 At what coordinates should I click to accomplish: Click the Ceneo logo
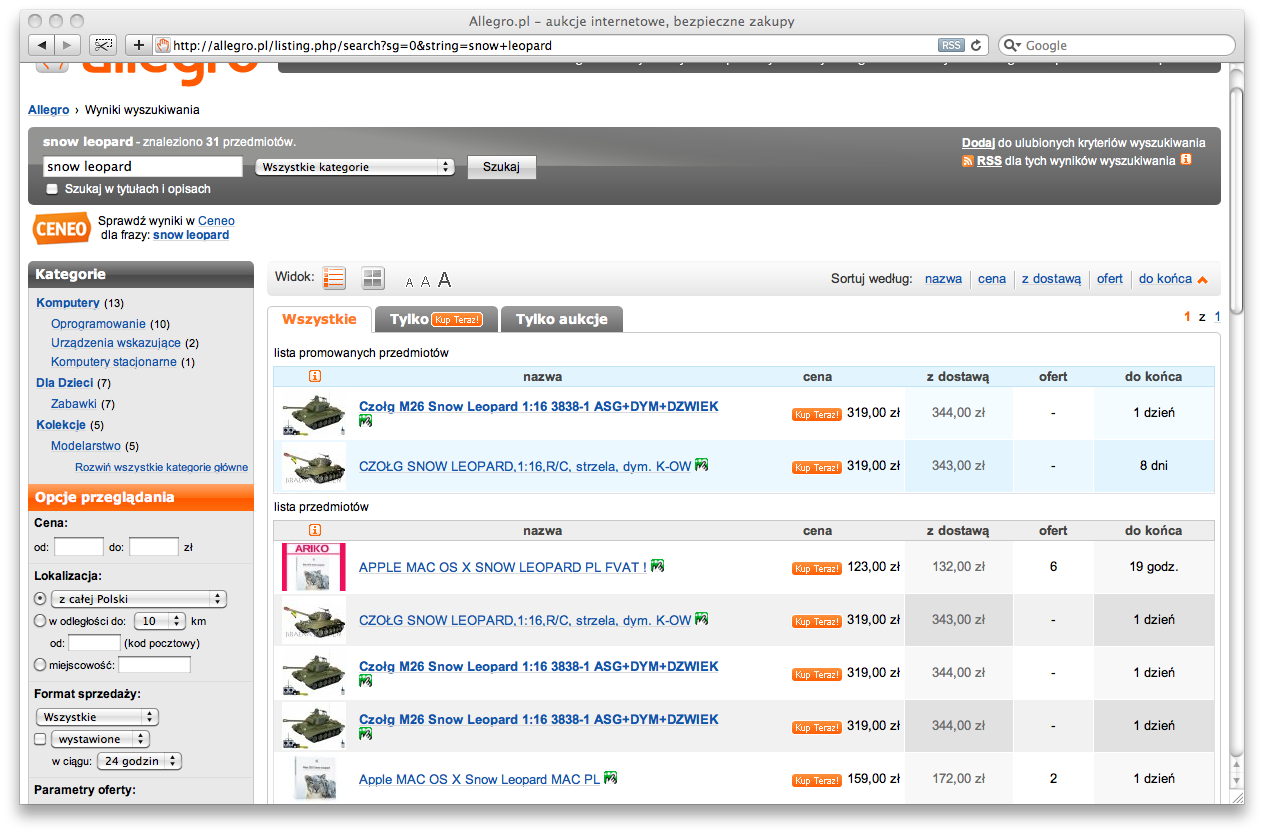coord(62,229)
